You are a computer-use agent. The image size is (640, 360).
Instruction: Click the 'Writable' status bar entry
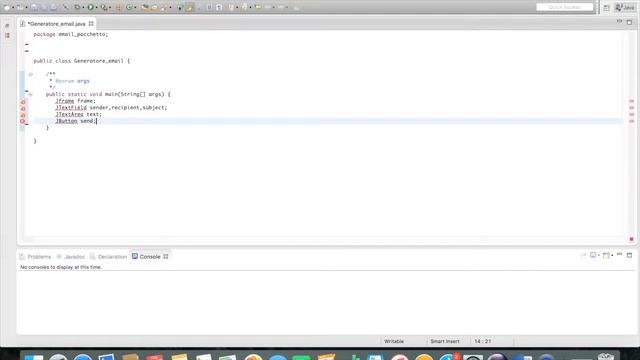pos(394,341)
